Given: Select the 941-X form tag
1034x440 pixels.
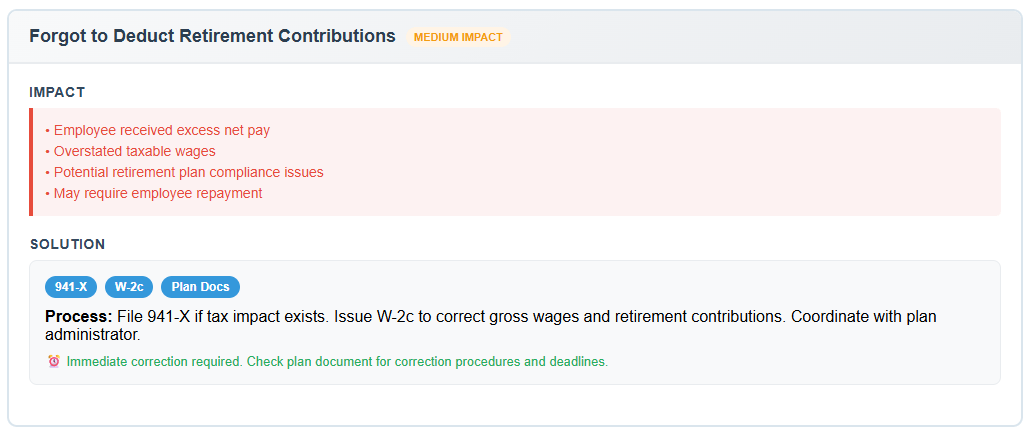Looking at the screenshot, I should click(71, 287).
